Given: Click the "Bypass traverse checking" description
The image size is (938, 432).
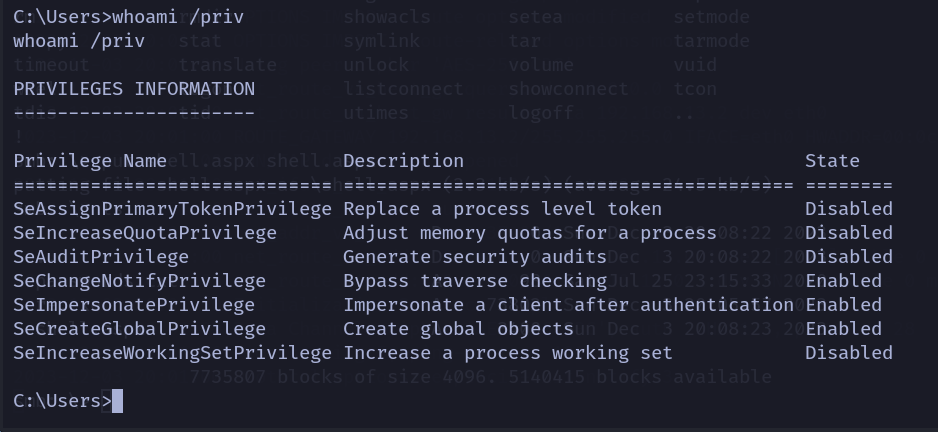Looking at the screenshot, I should point(475,281).
